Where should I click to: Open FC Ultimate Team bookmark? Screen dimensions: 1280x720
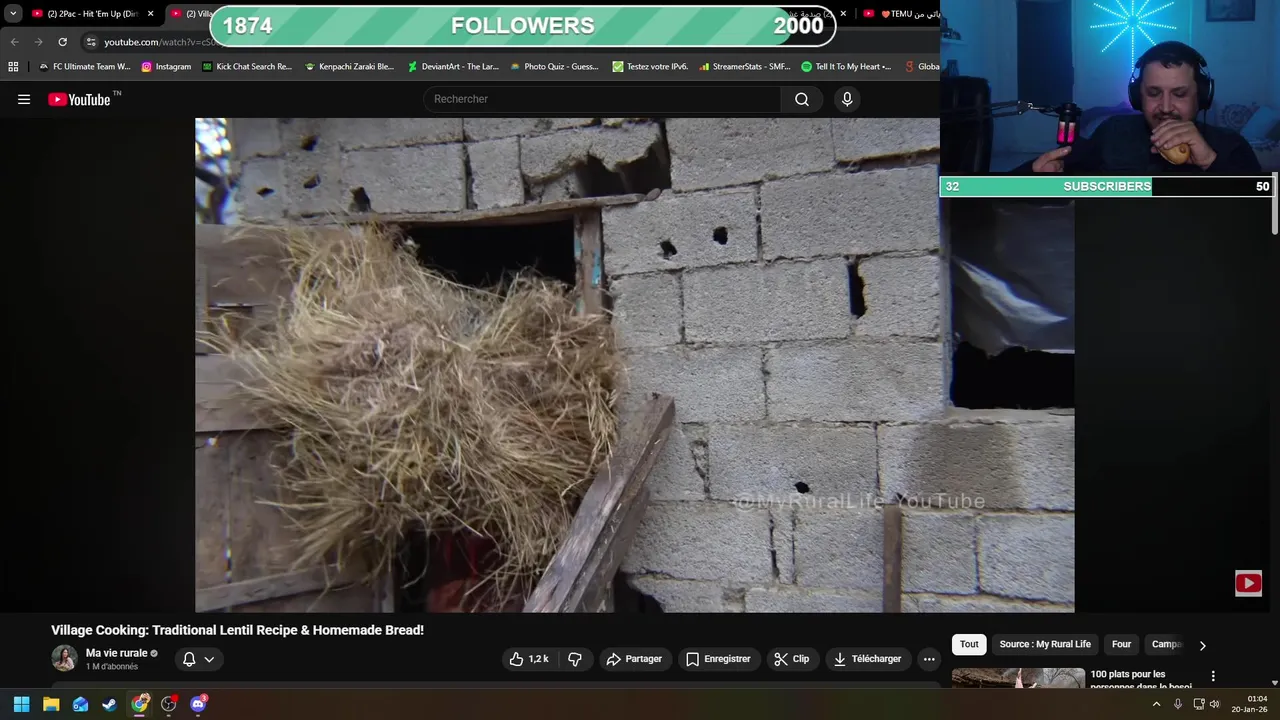[x=84, y=67]
